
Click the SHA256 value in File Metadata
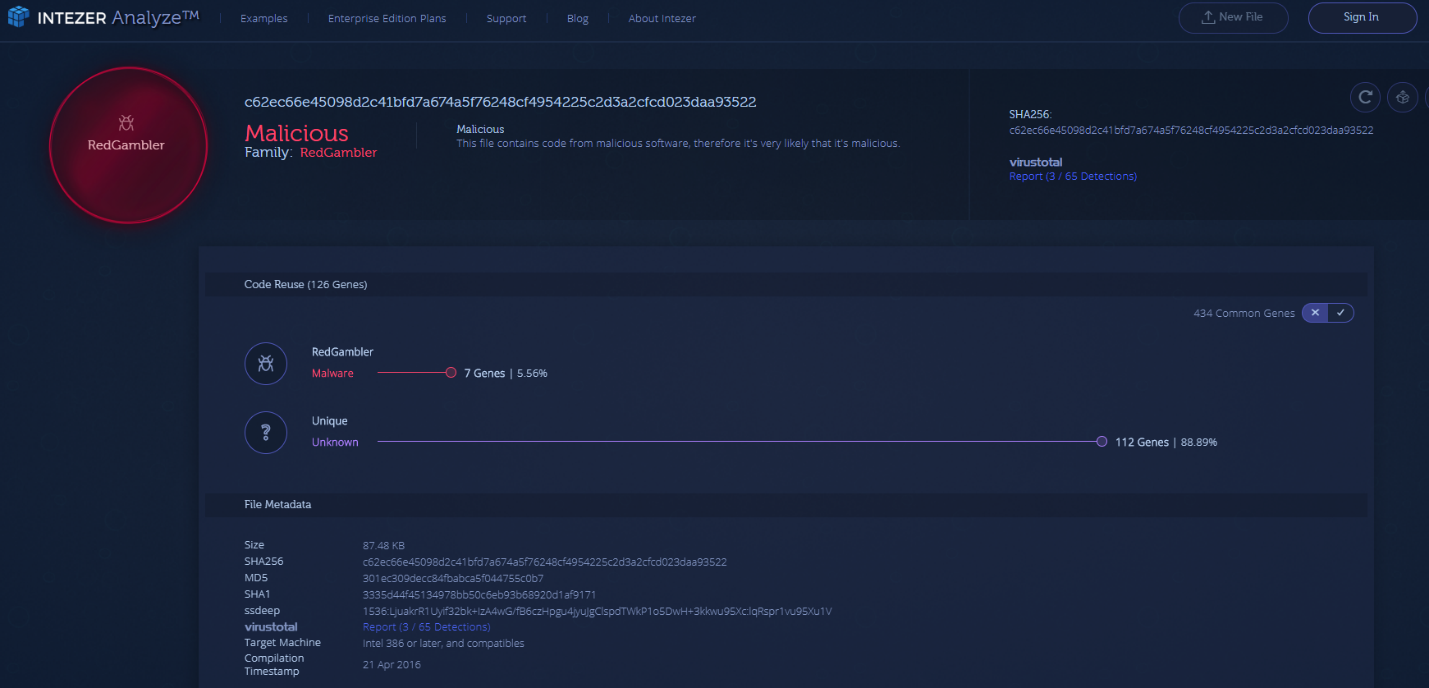[544, 562]
